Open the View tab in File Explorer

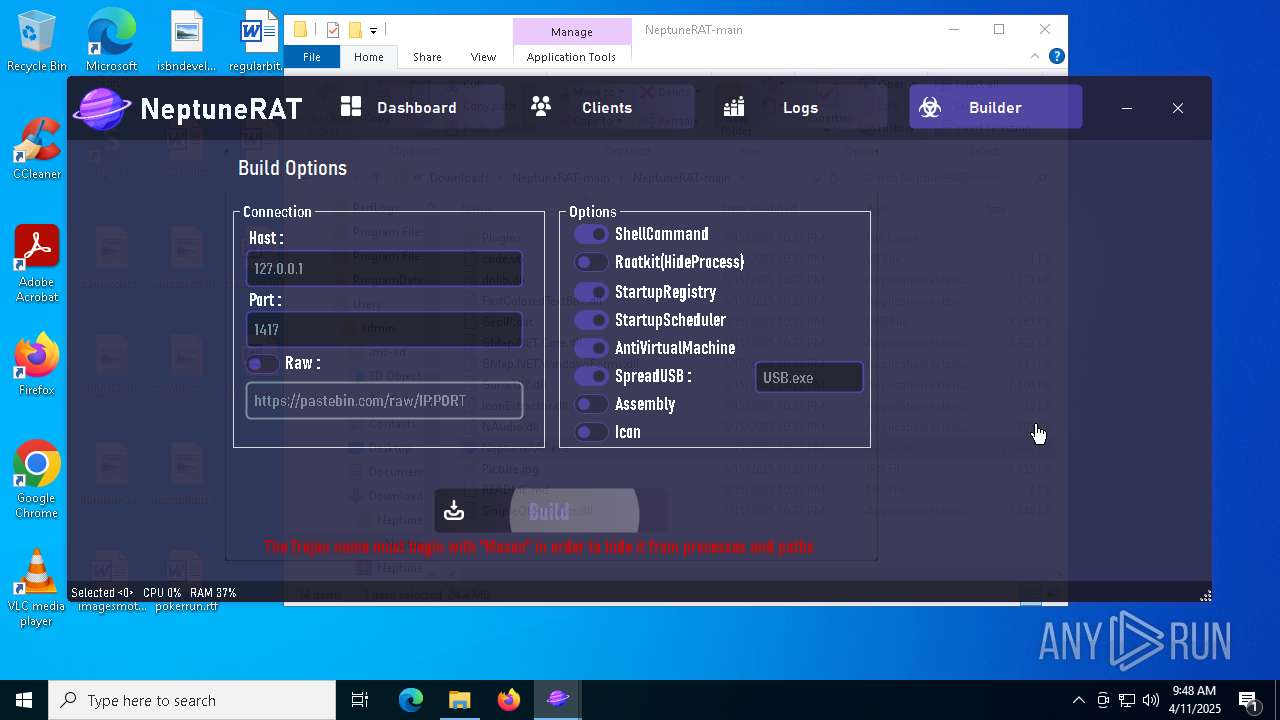(483, 57)
